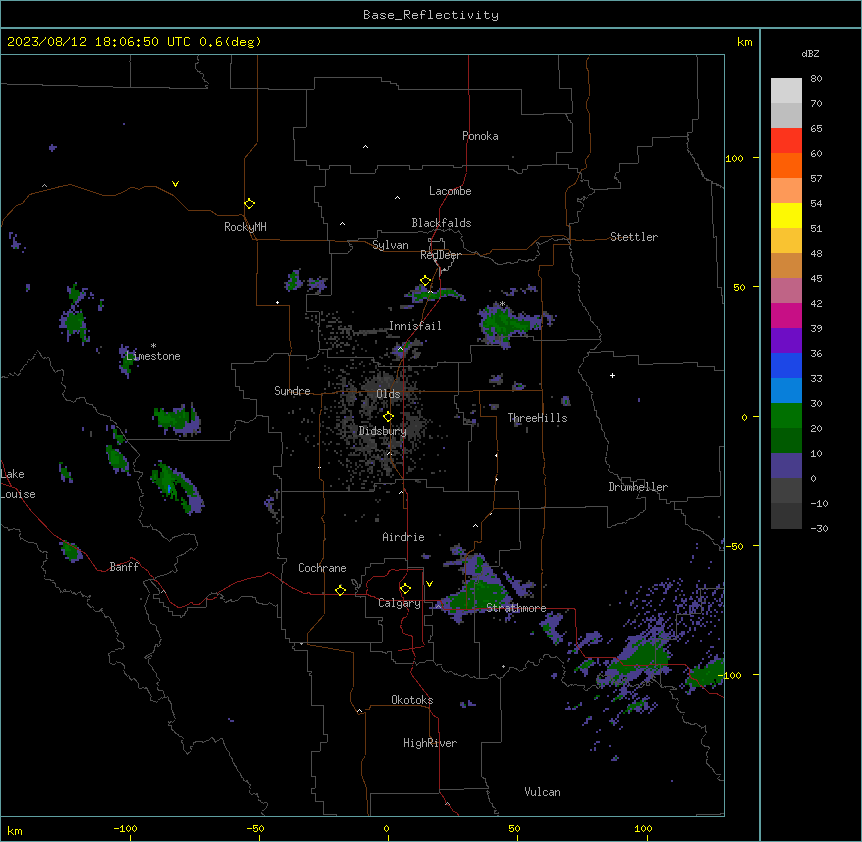Select the yellow diamond marker below Cochrane
862x842 pixels.
[x=340, y=590]
